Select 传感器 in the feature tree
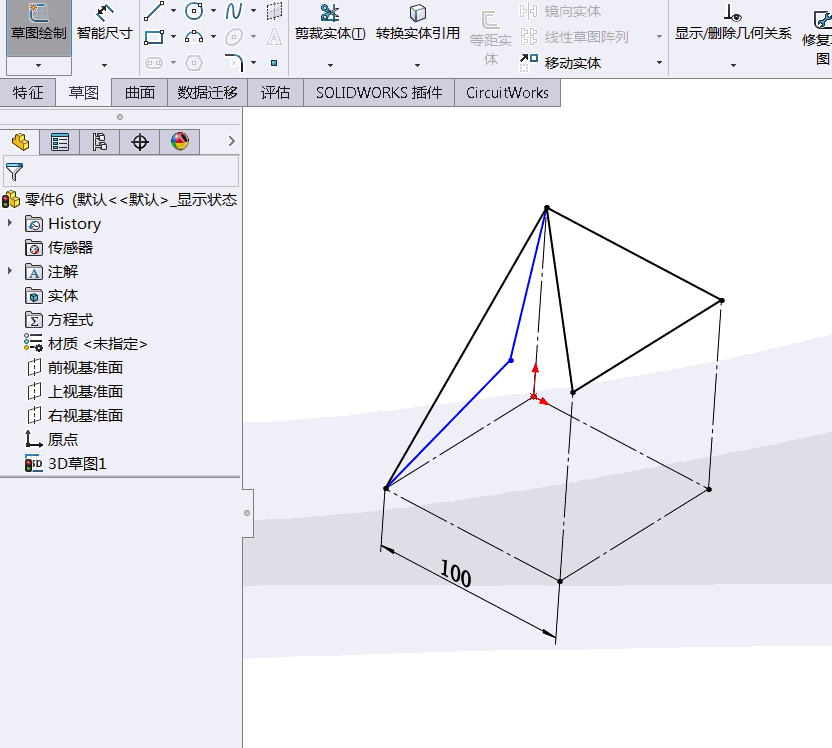The image size is (832, 748). (59, 248)
